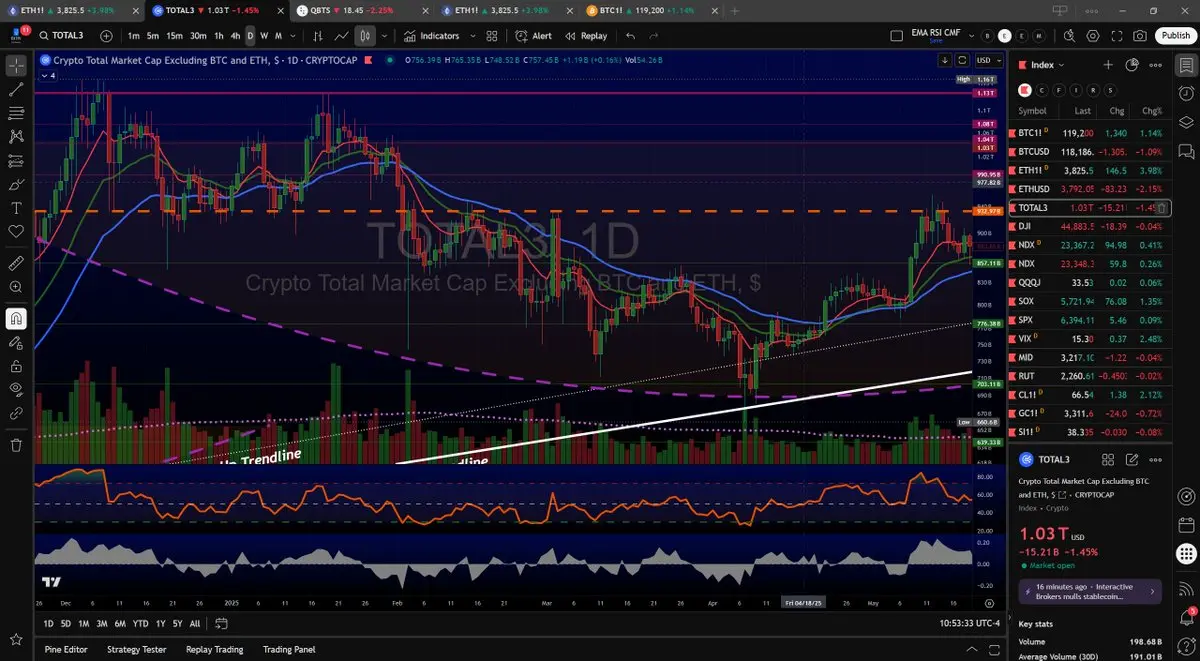Open a new tab with plus button
This screenshot has height=661, width=1200.
pos(735,10)
